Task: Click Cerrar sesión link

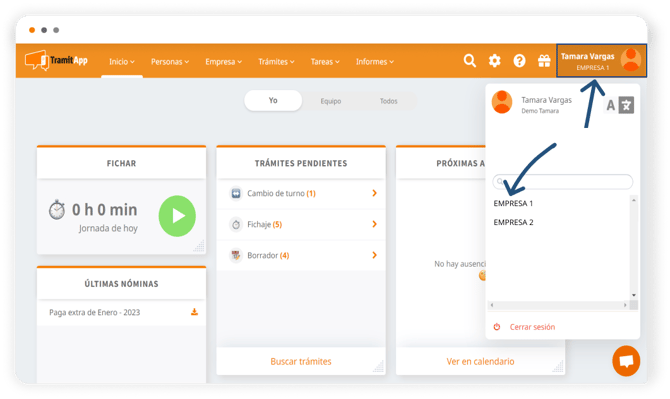Action: tap(532, 327)
